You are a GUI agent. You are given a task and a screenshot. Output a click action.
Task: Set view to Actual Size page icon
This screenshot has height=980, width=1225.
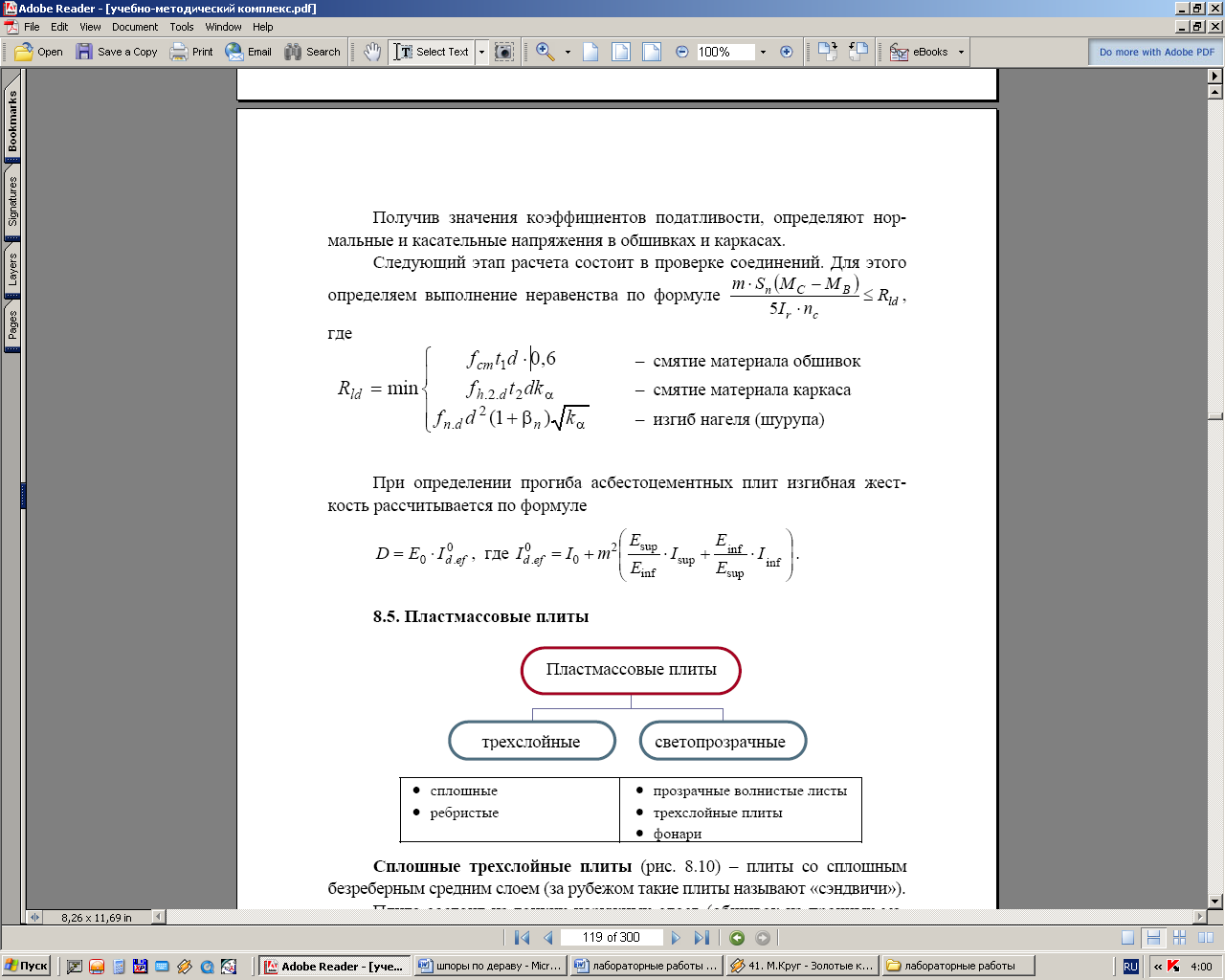[591, 52]
